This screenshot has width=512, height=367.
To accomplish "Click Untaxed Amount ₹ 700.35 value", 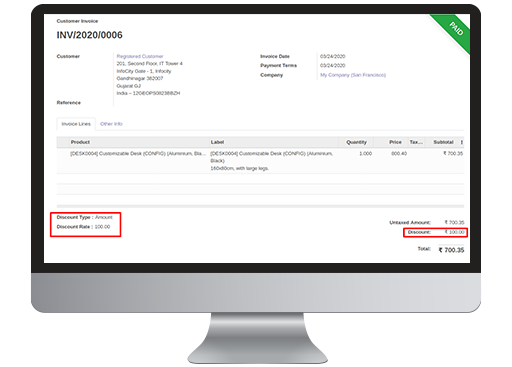I will [454, 222].
